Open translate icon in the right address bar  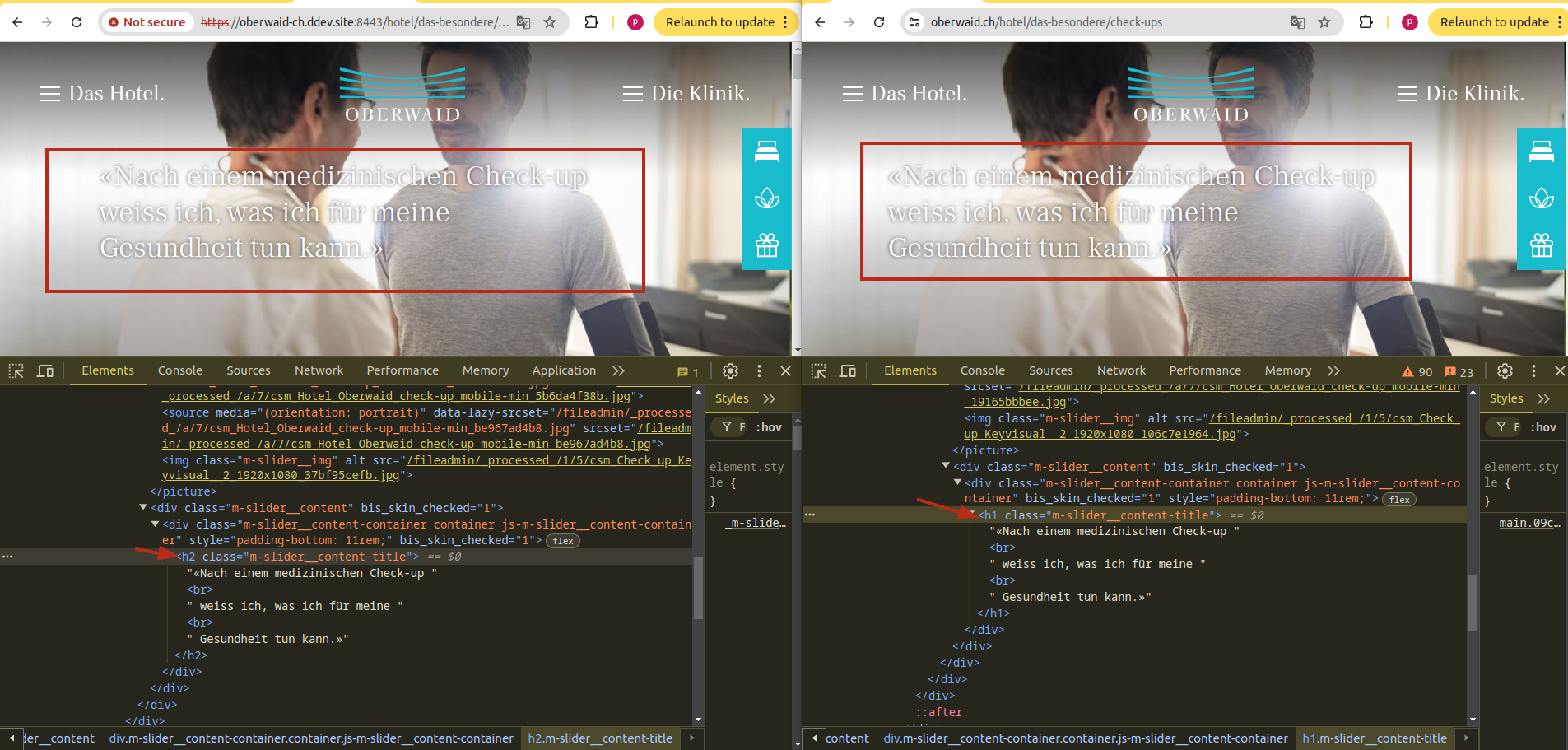click(1298, 22)
